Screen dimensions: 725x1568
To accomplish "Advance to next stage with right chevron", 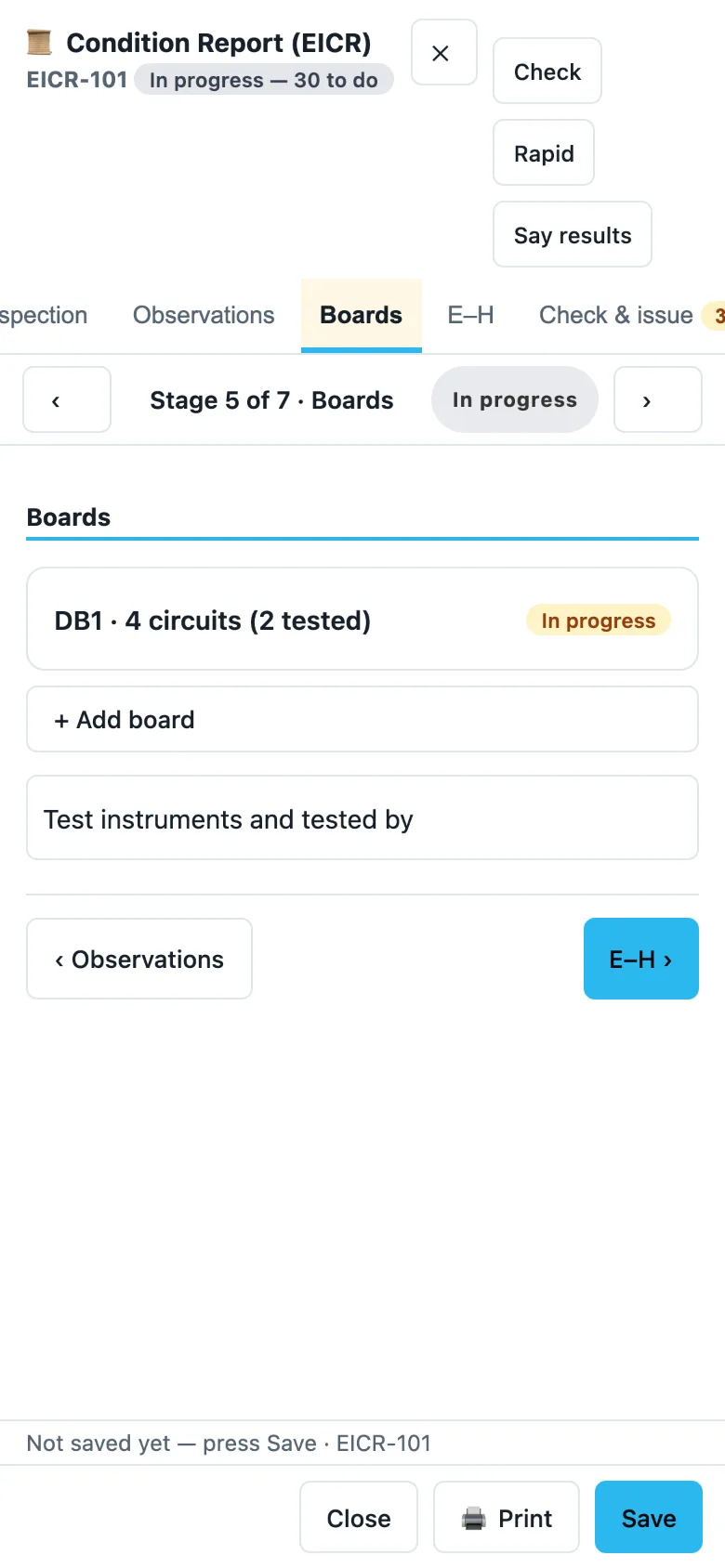I will (657, 399).
